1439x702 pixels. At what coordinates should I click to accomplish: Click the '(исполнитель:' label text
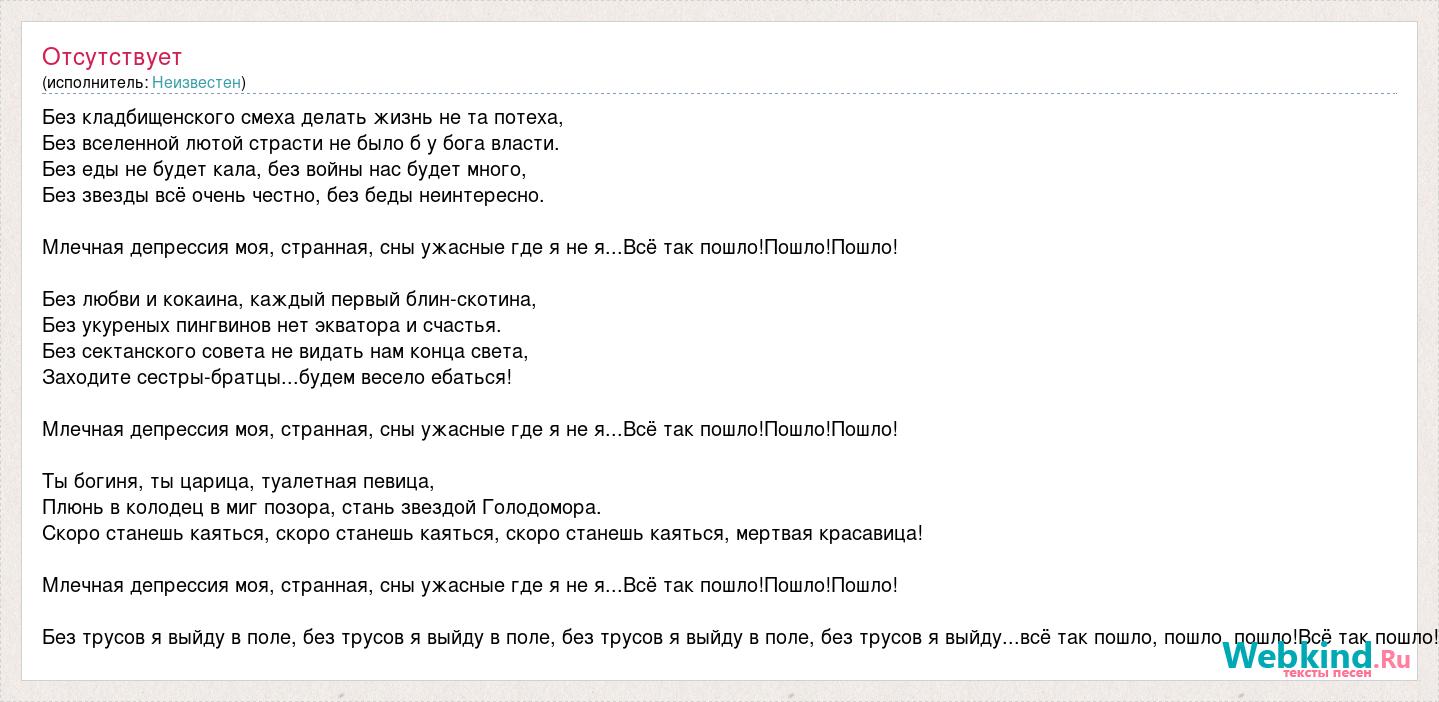(x=95, y=82)
